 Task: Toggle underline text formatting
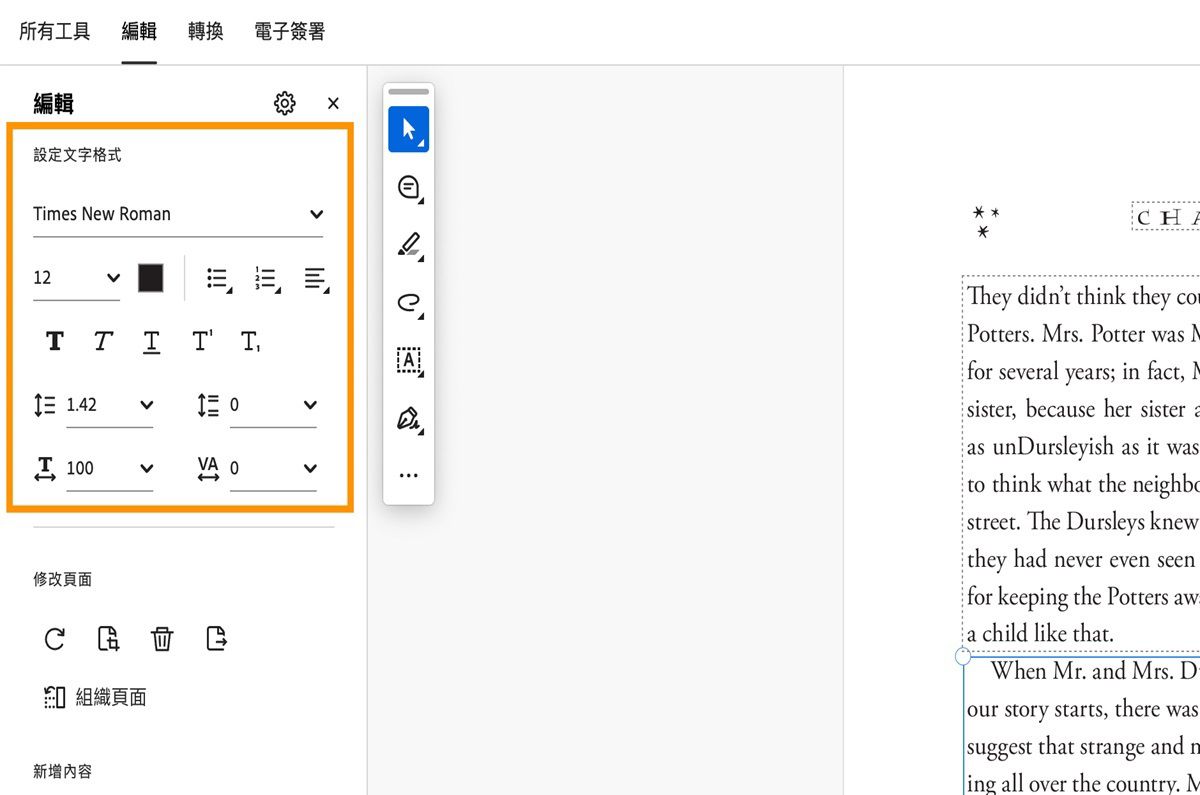(x=151, y=342)
